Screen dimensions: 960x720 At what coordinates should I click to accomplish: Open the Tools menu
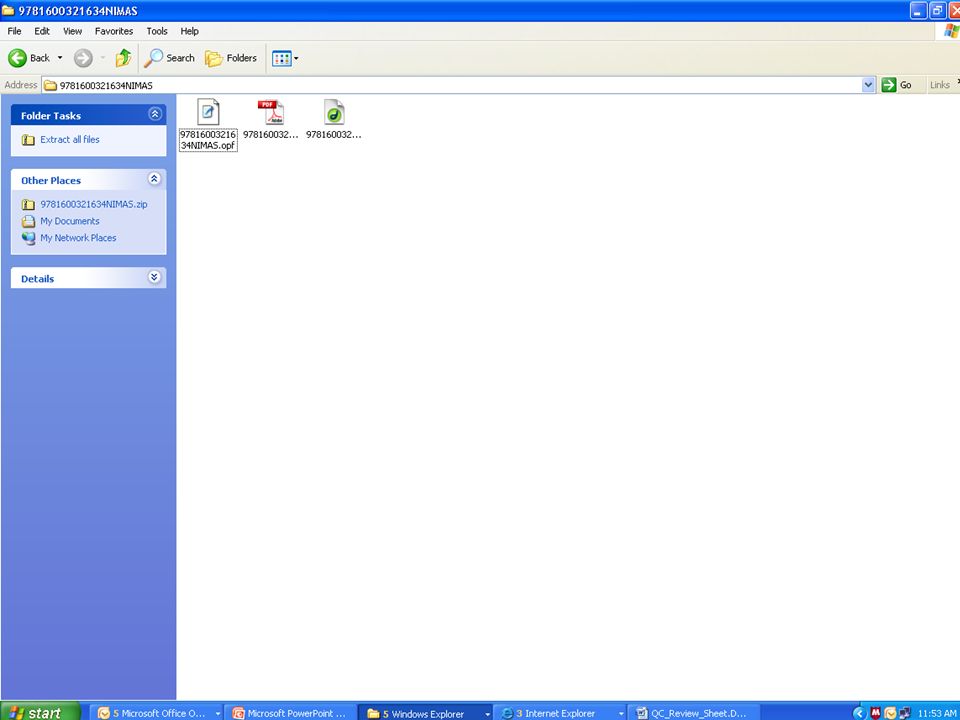pos(157,31)
